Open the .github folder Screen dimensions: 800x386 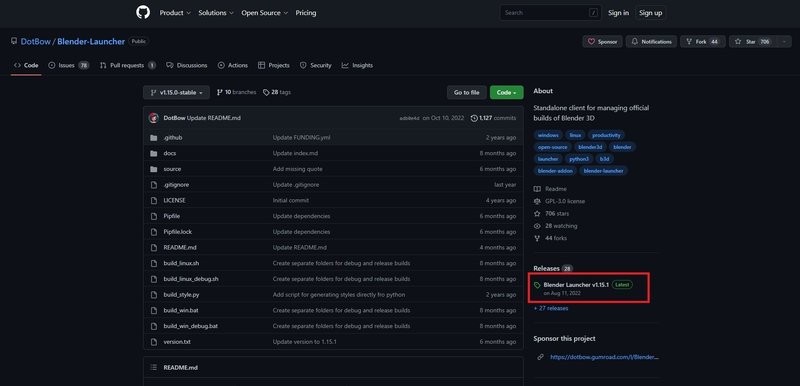point(172,138)
